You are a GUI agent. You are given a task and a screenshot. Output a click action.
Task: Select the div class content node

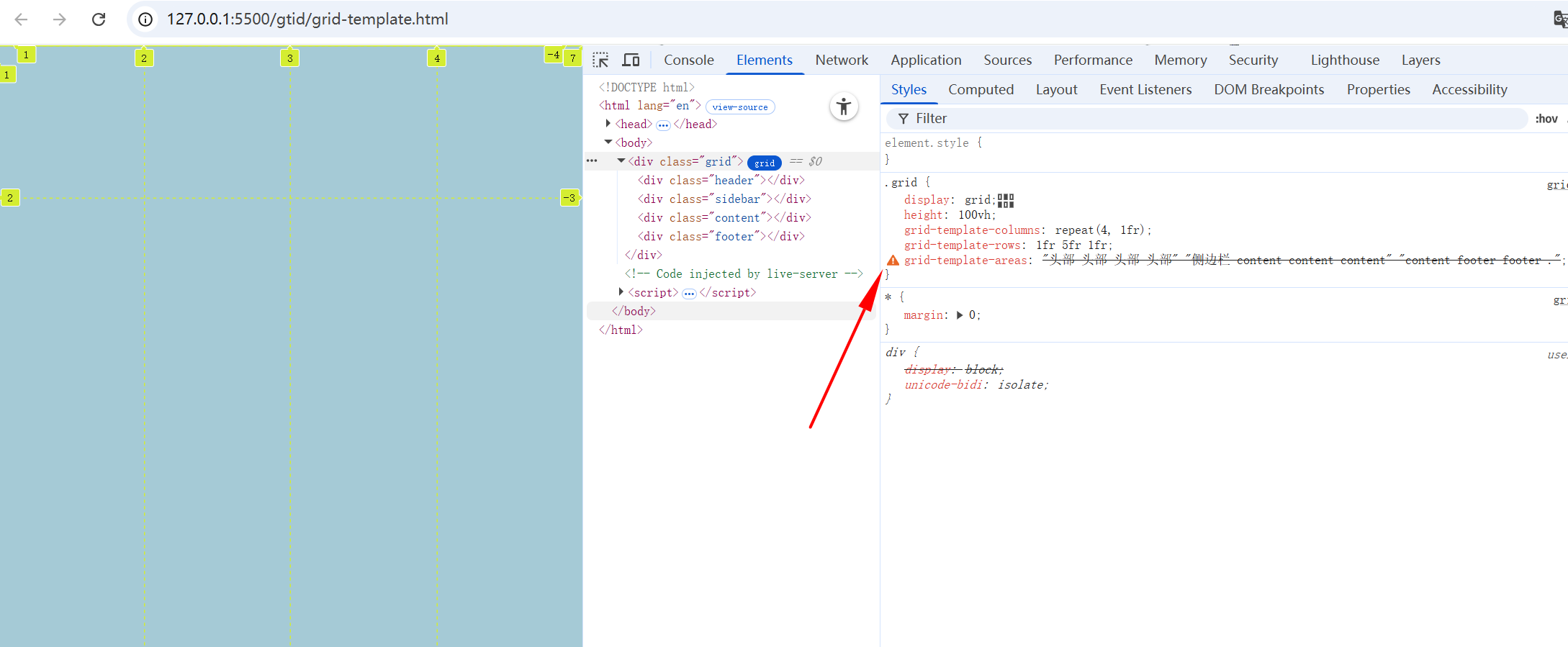pyautogui.click(x=724, y=217)
